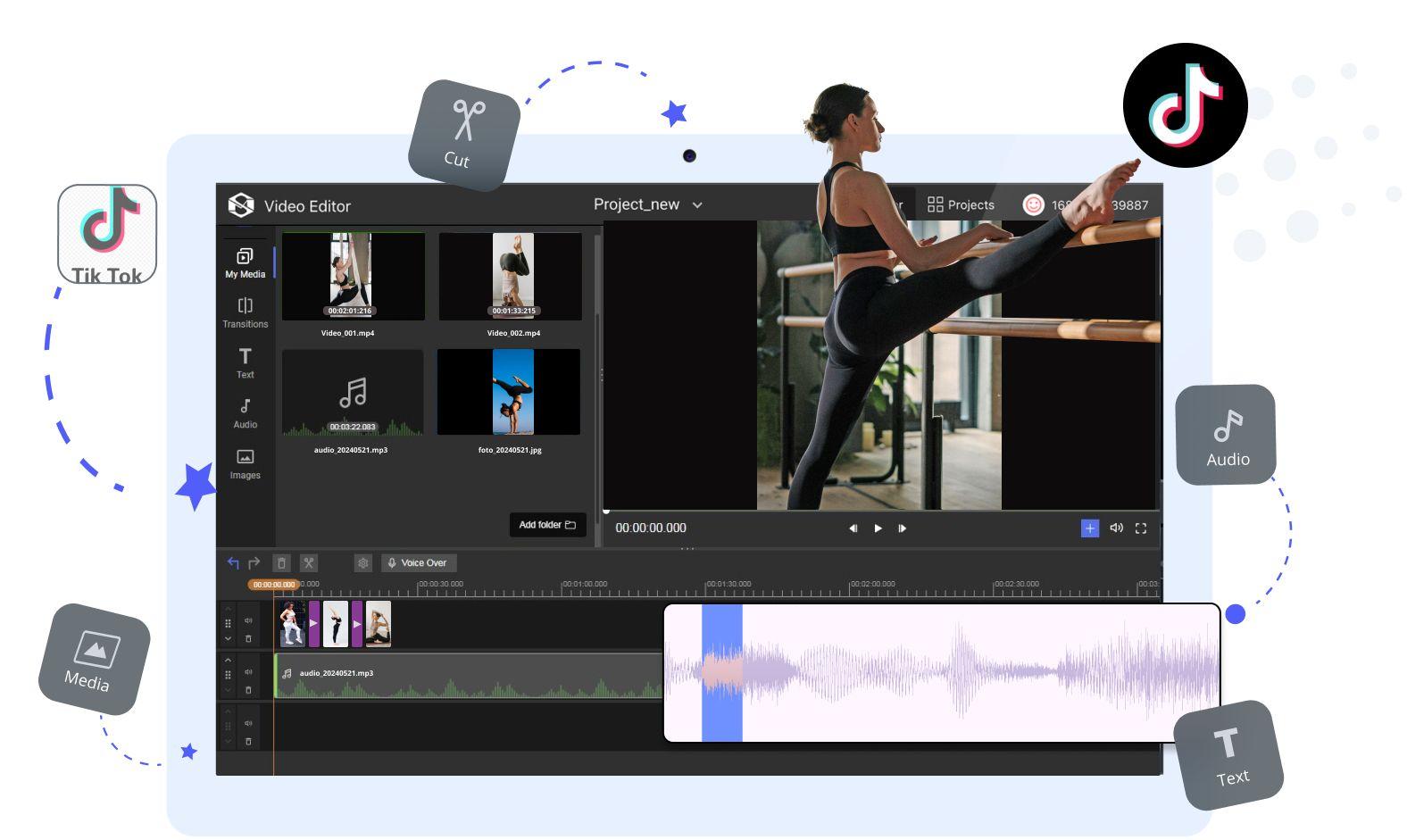Click the 00:03:22.083 audio duration label
The image size is (1407, 840).
click(x=353, y=427)
